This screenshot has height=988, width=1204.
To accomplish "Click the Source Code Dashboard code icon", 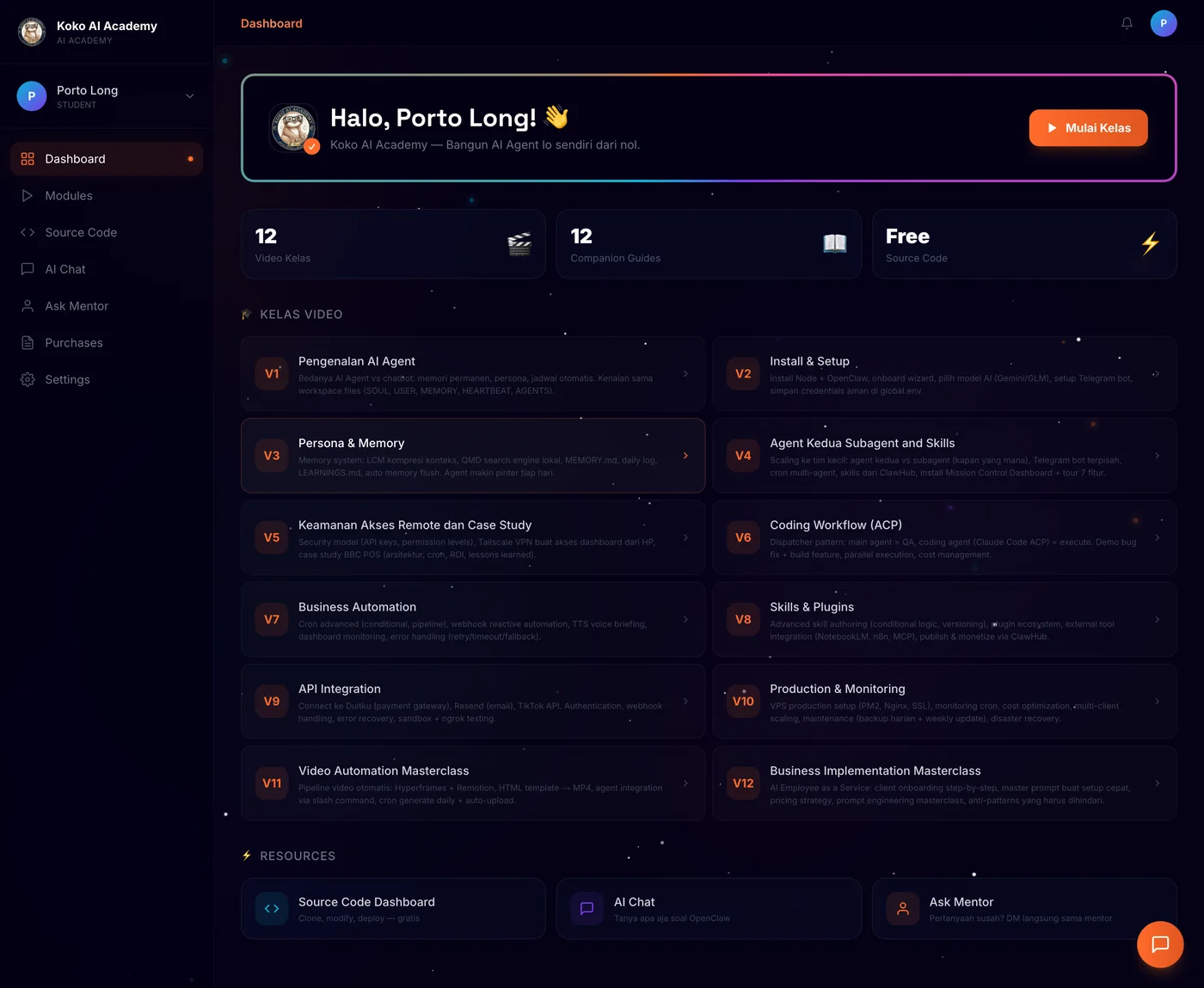I will click(272, 909).
